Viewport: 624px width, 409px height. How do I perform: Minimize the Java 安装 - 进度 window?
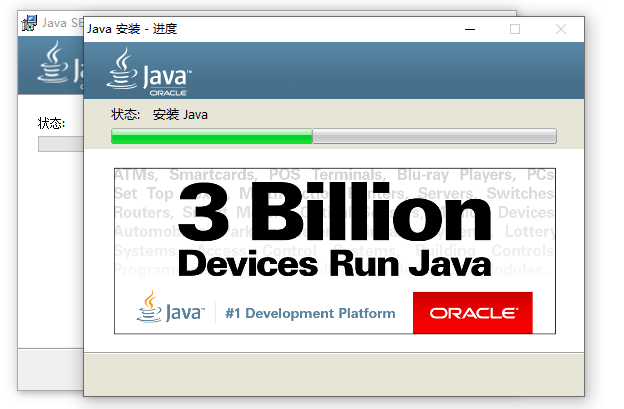470,29
